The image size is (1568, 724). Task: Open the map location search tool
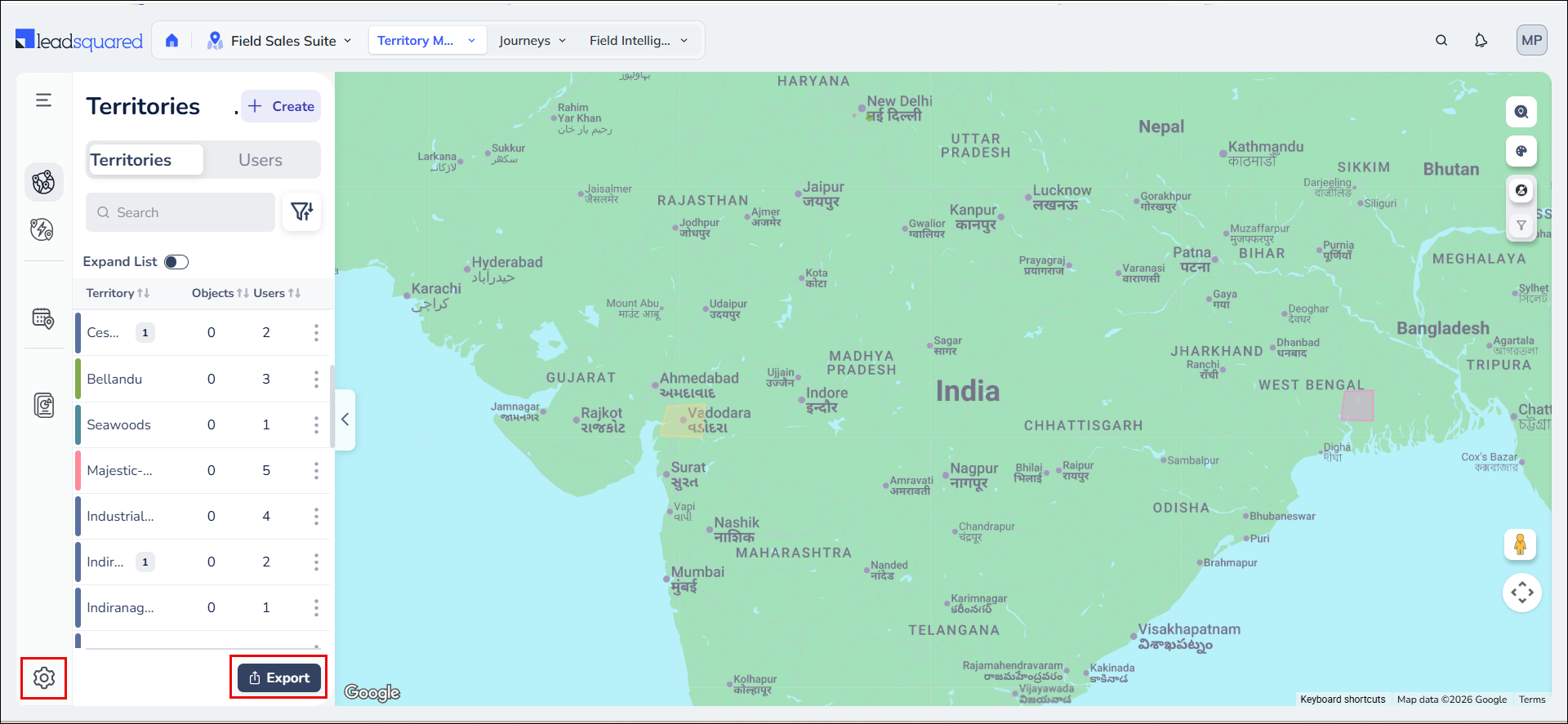click(x=1521, y=112)
